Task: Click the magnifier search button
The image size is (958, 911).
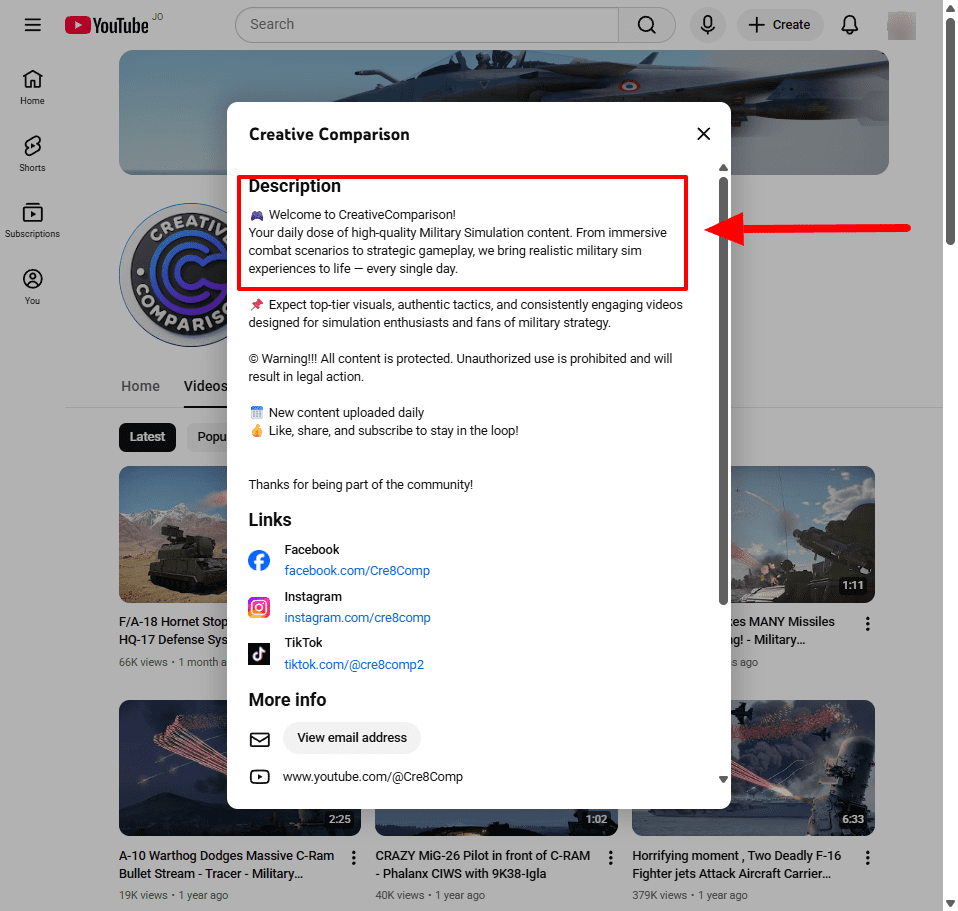Action: click(x=646, y=25)
